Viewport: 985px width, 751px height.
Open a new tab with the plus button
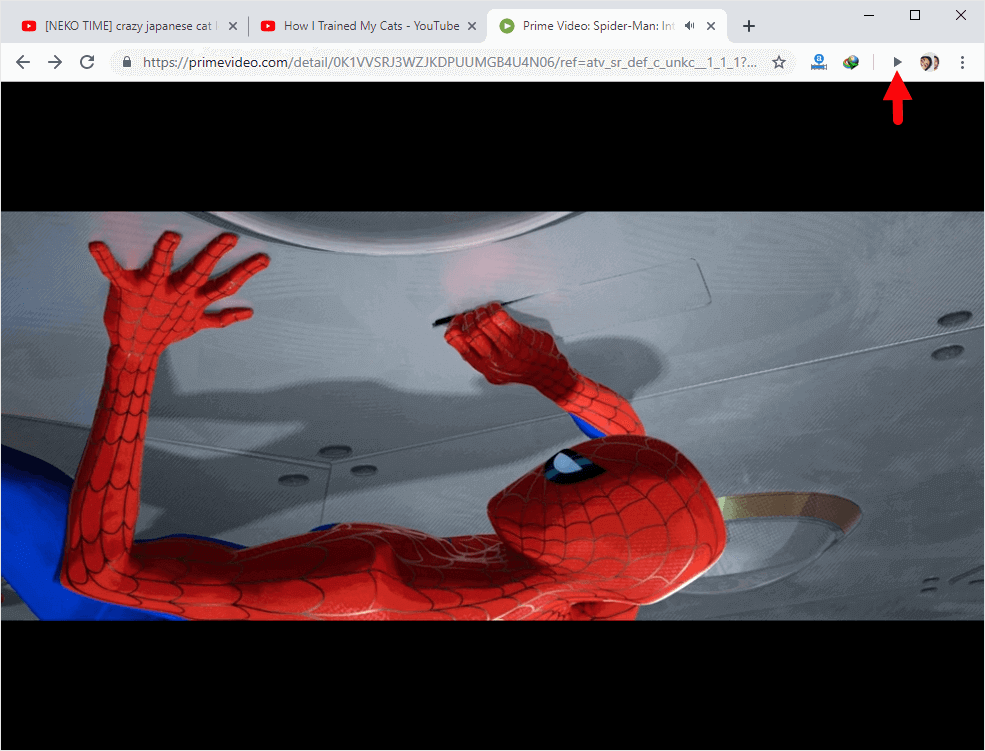point(748,26)
